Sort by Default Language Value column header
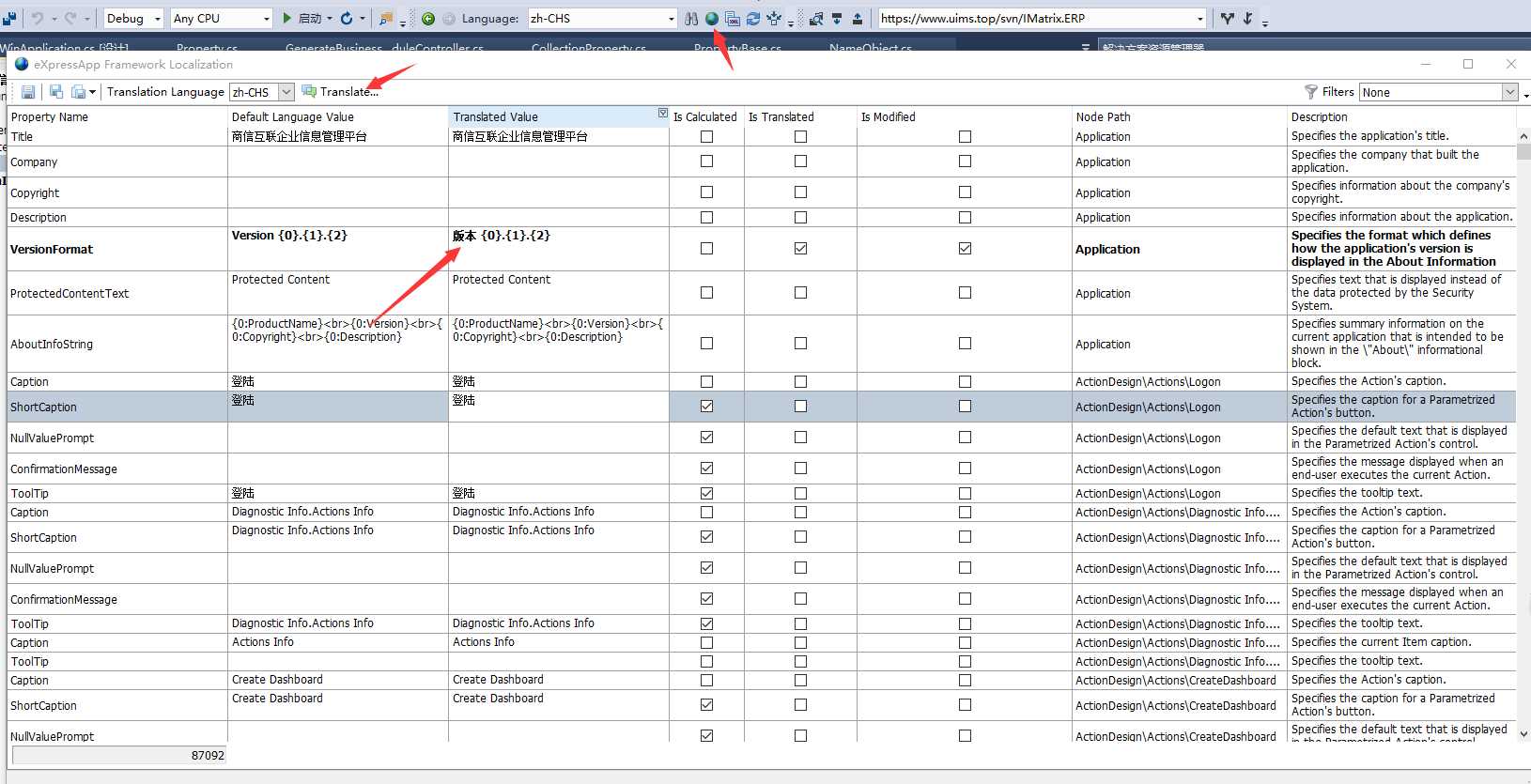 (337, 117)
